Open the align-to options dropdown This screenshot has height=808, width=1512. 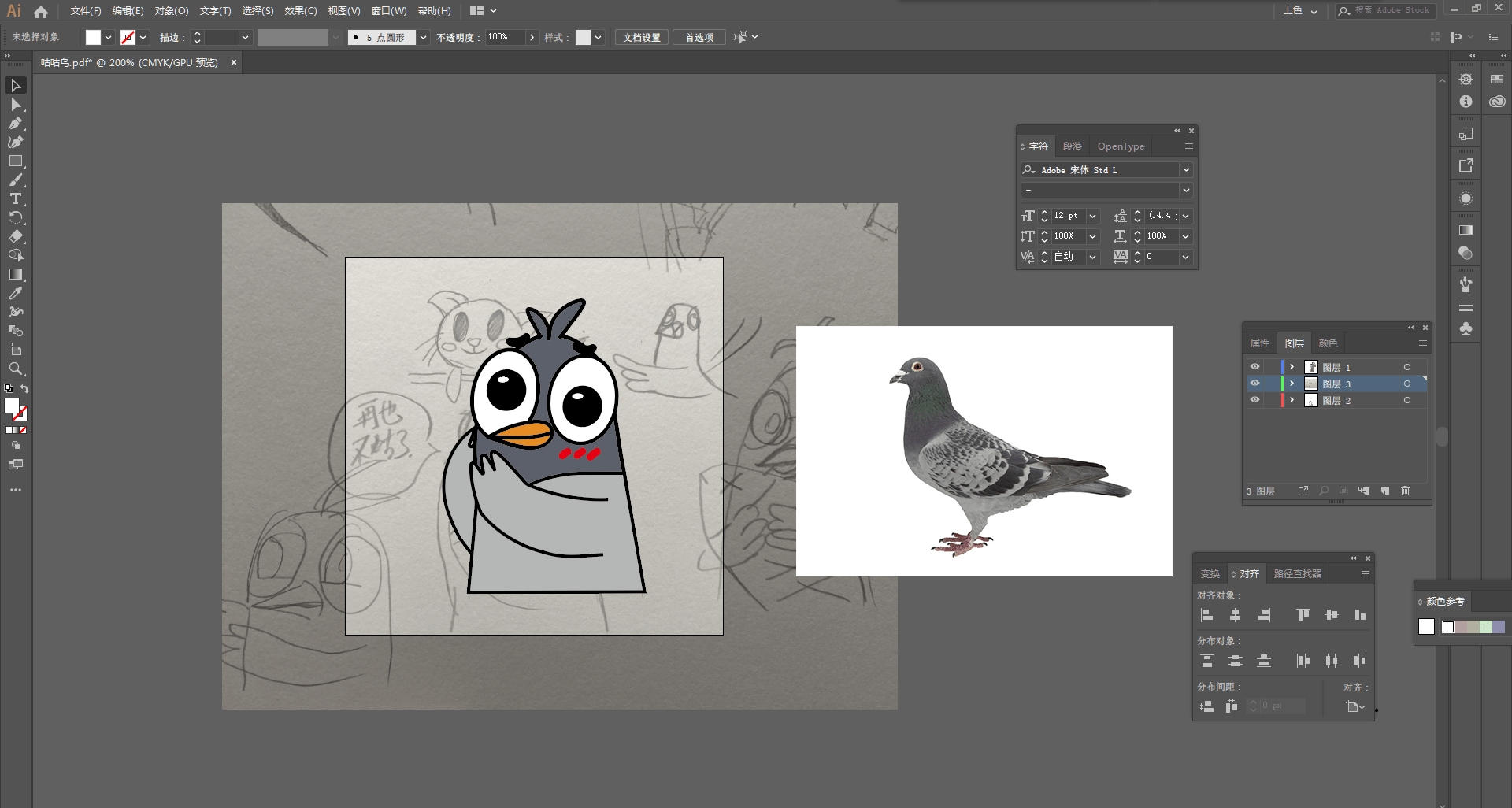point(1355,706)
